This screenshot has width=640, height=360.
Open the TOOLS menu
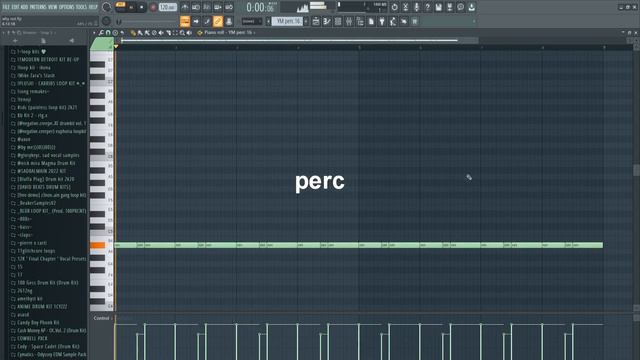coord(82,7)
